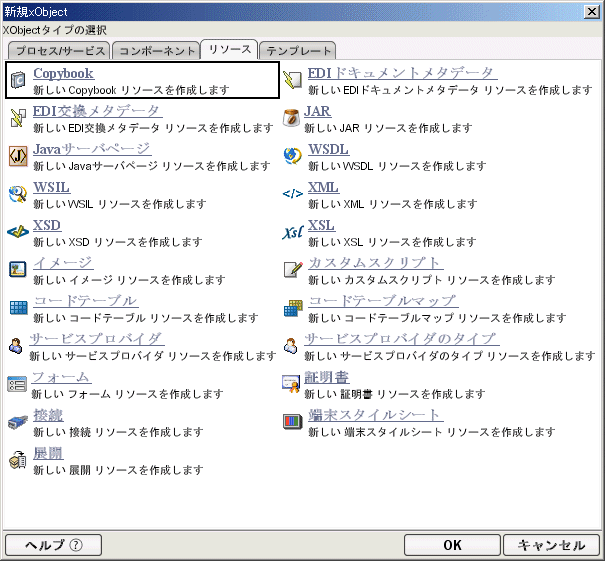Click the サービスプロバイダ person icon
This screenshot has width=605, height=561.
point(16,346)
